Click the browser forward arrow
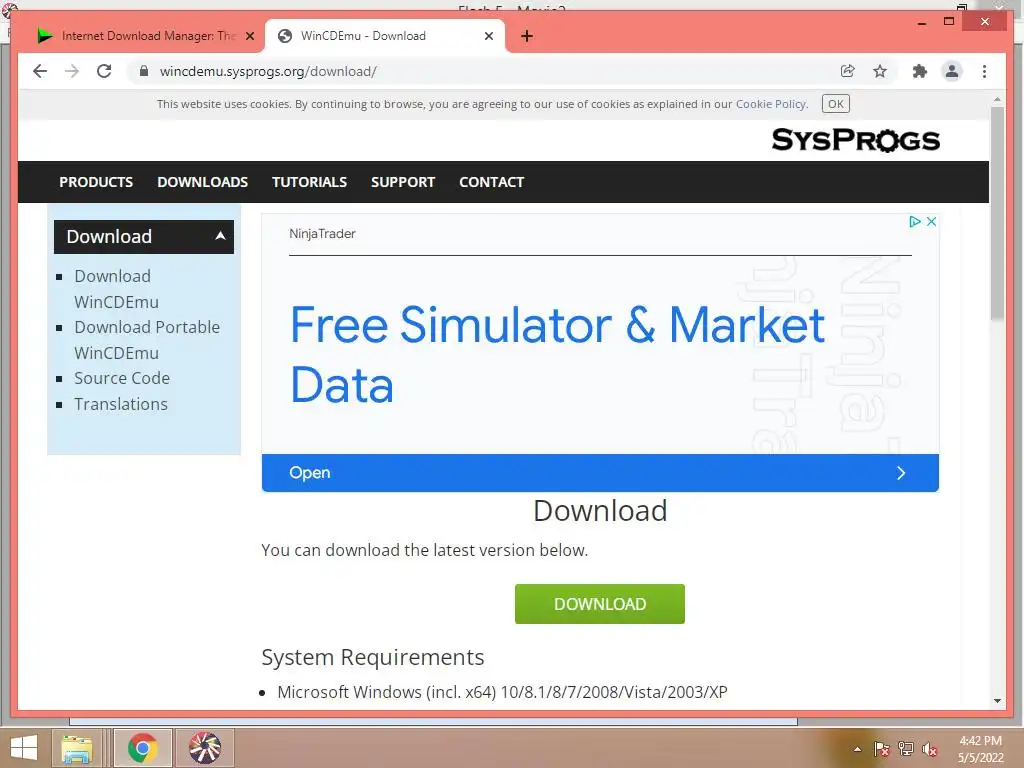The image size is (1024, 768). tap(72, 71)
